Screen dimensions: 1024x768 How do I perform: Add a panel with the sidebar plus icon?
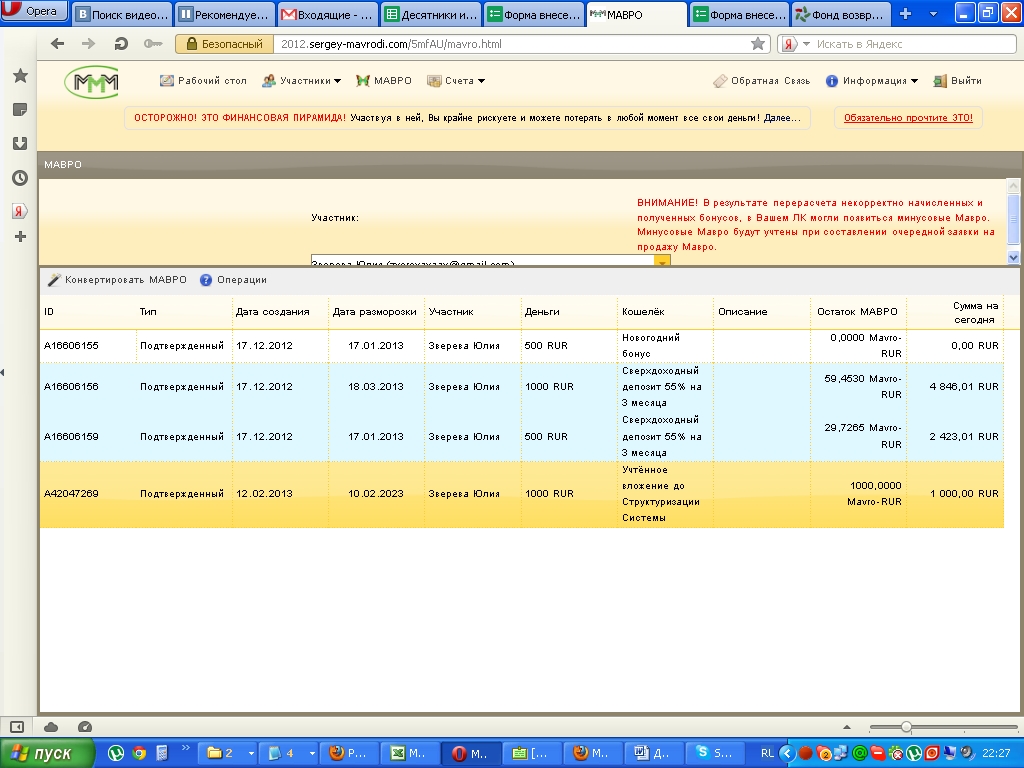20,236
